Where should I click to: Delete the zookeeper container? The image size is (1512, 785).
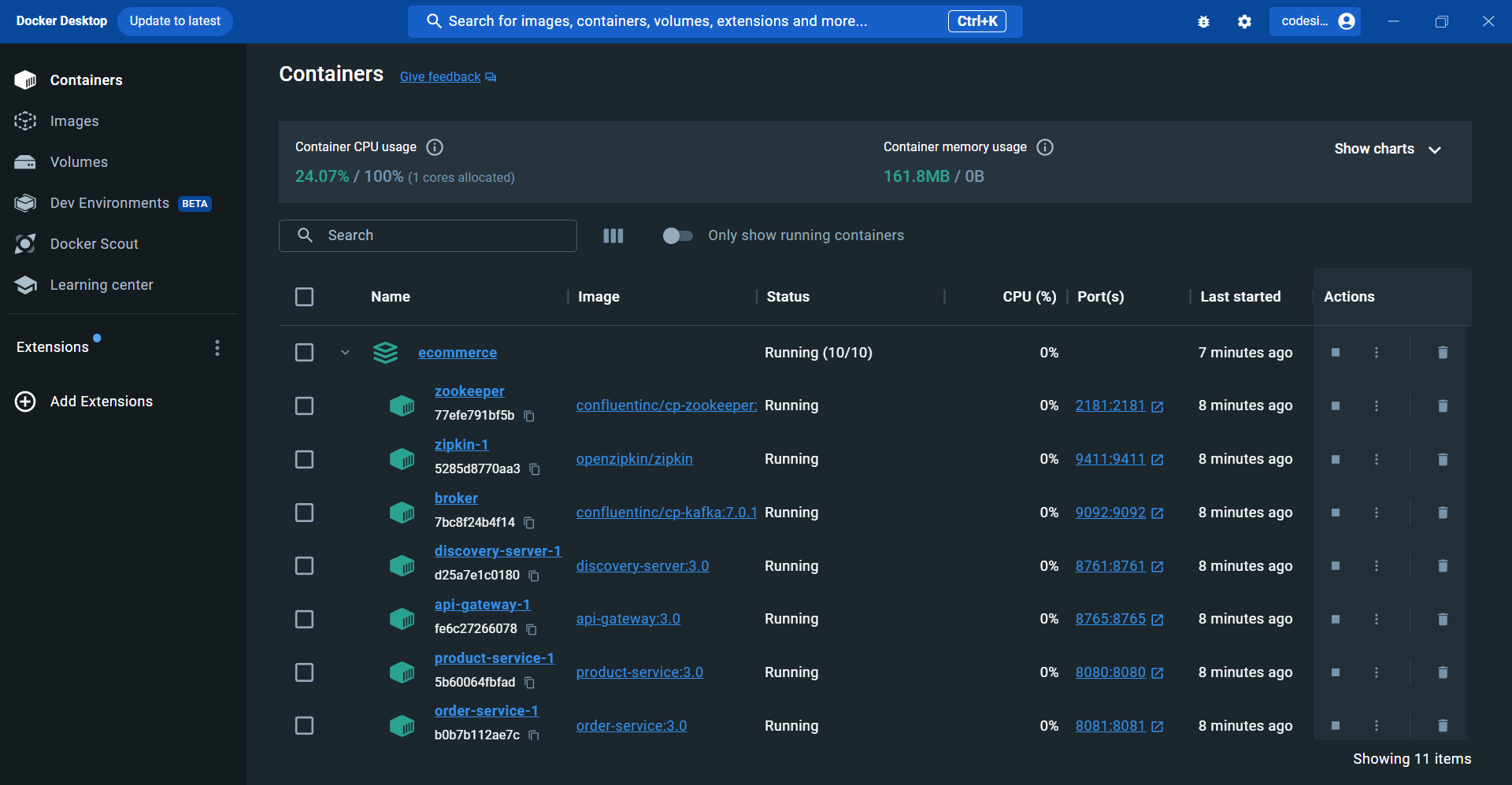click(1443, 406)
